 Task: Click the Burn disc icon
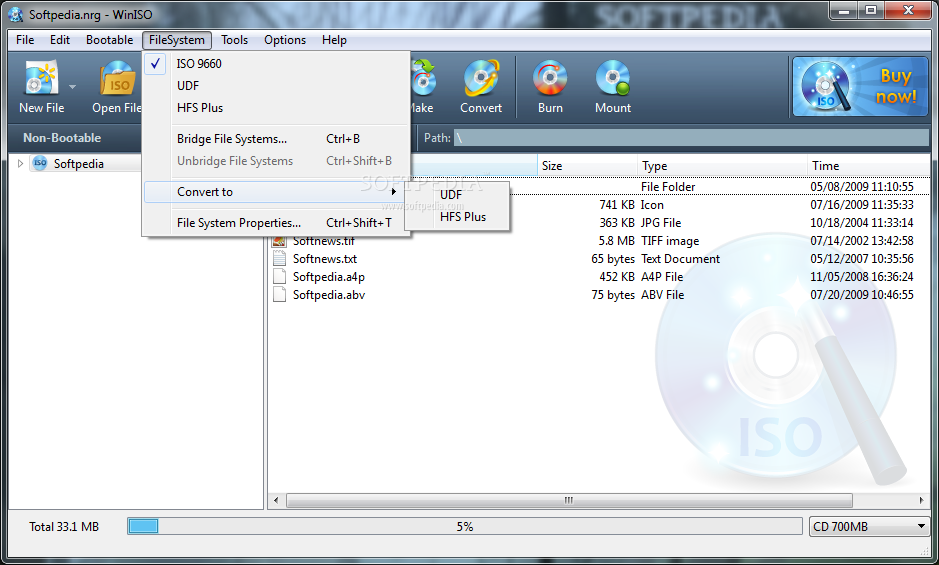tap(550, 78)
